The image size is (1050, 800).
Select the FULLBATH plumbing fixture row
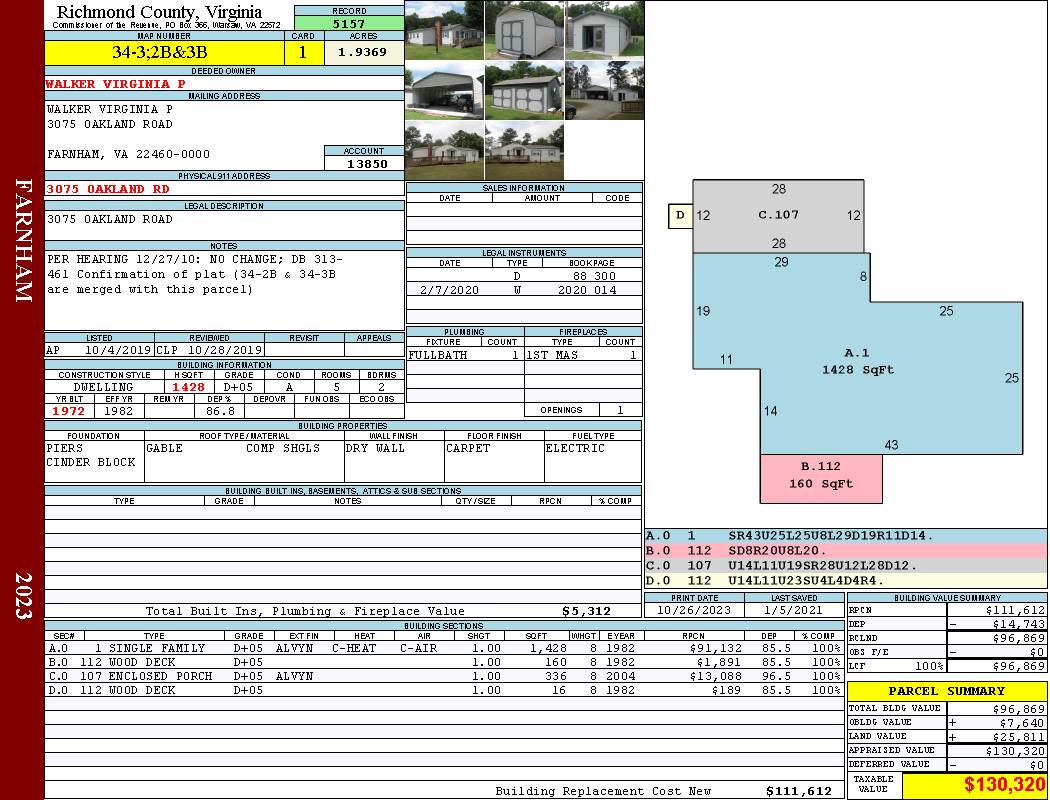point(464,355)
